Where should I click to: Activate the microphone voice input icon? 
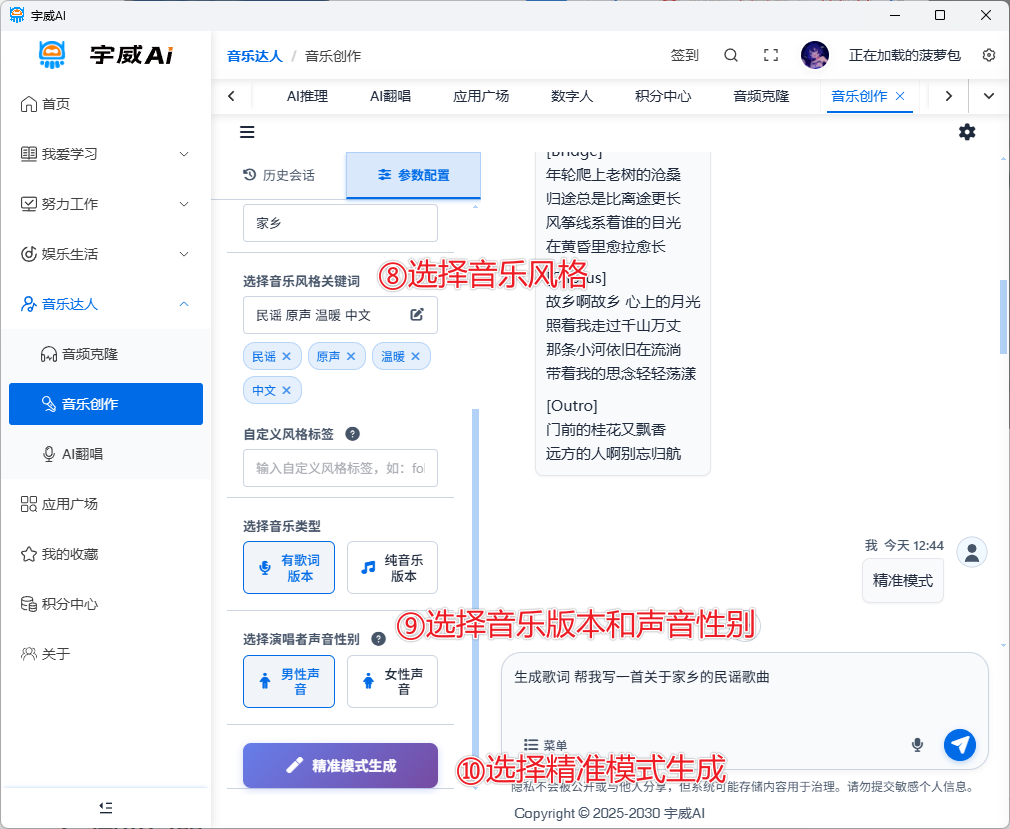[917, 745]
